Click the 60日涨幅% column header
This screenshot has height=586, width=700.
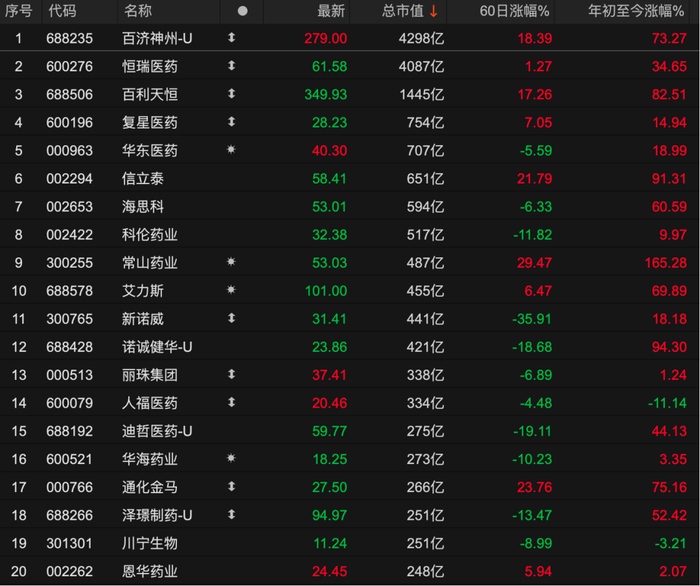[x=514, y=11]
